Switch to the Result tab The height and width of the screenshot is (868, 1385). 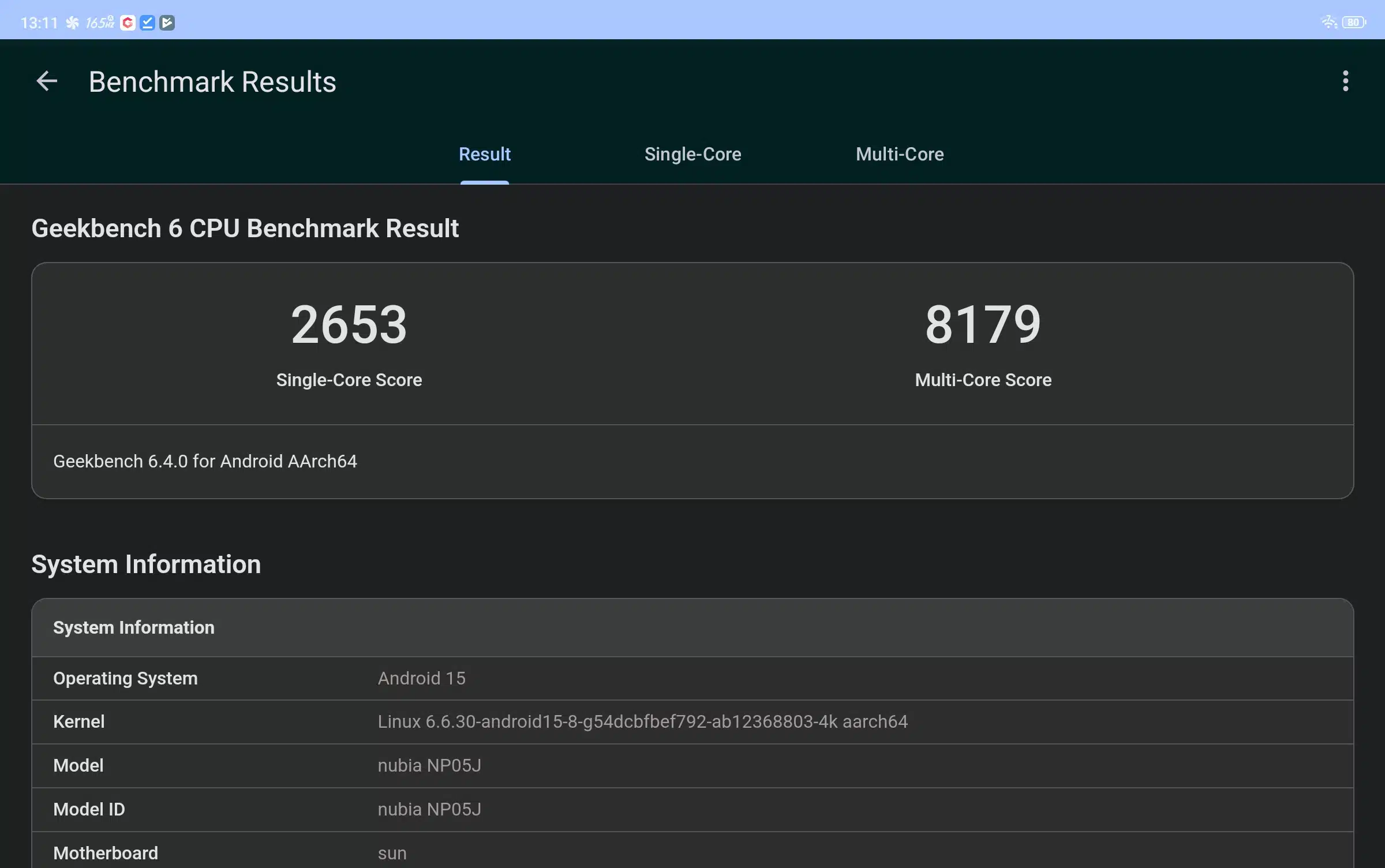484,154
